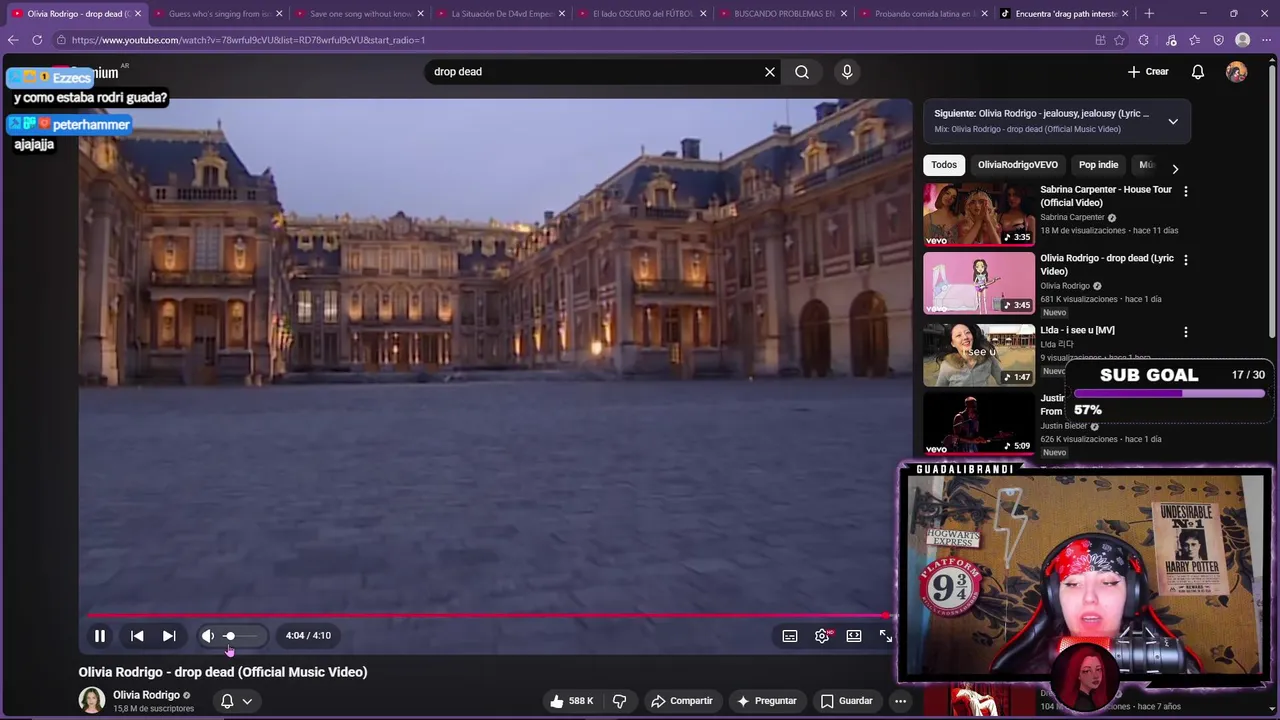This screenshot has width=1280, height=720.
Task: Go to the previous video
Action: 137,636
